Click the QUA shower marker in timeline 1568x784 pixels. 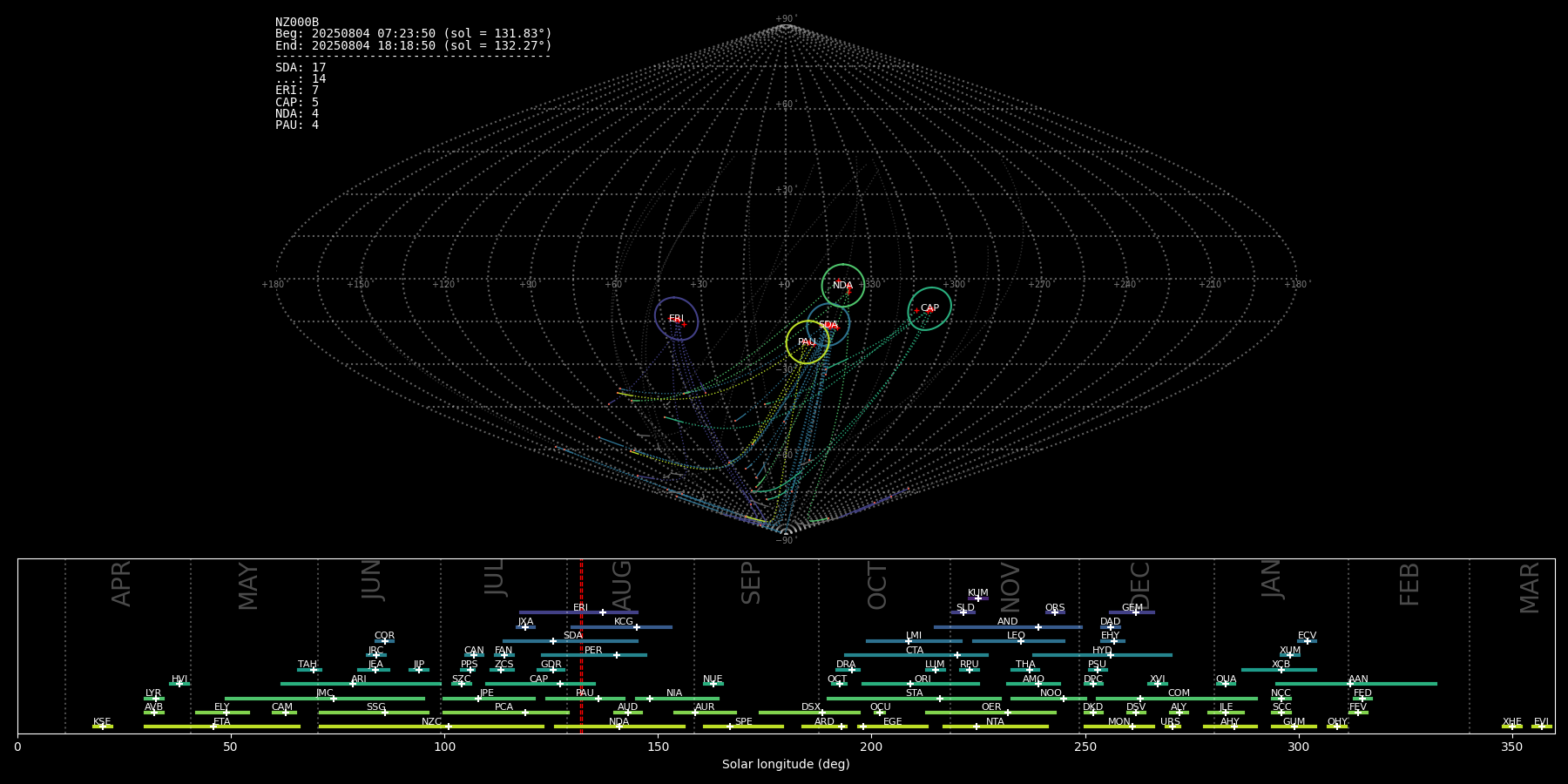click(1226, 684)
